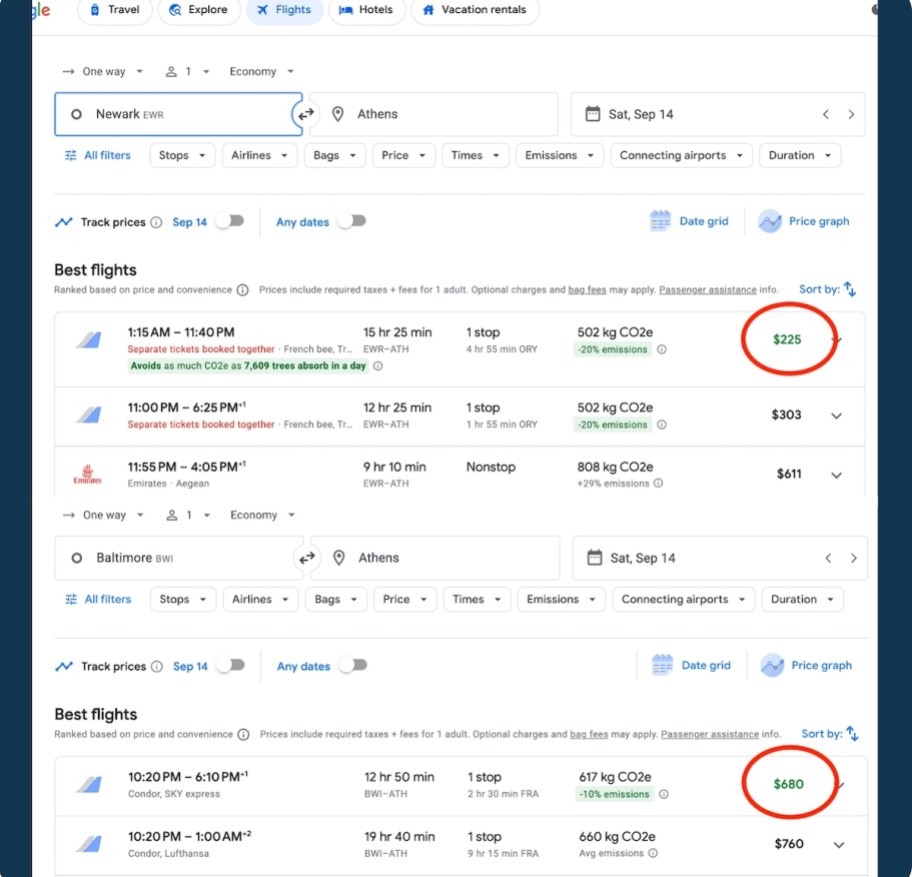The width and height of the screenshot is (912, 877).
Task: Show emissions info for $680 flight
Action: point(664,794)
